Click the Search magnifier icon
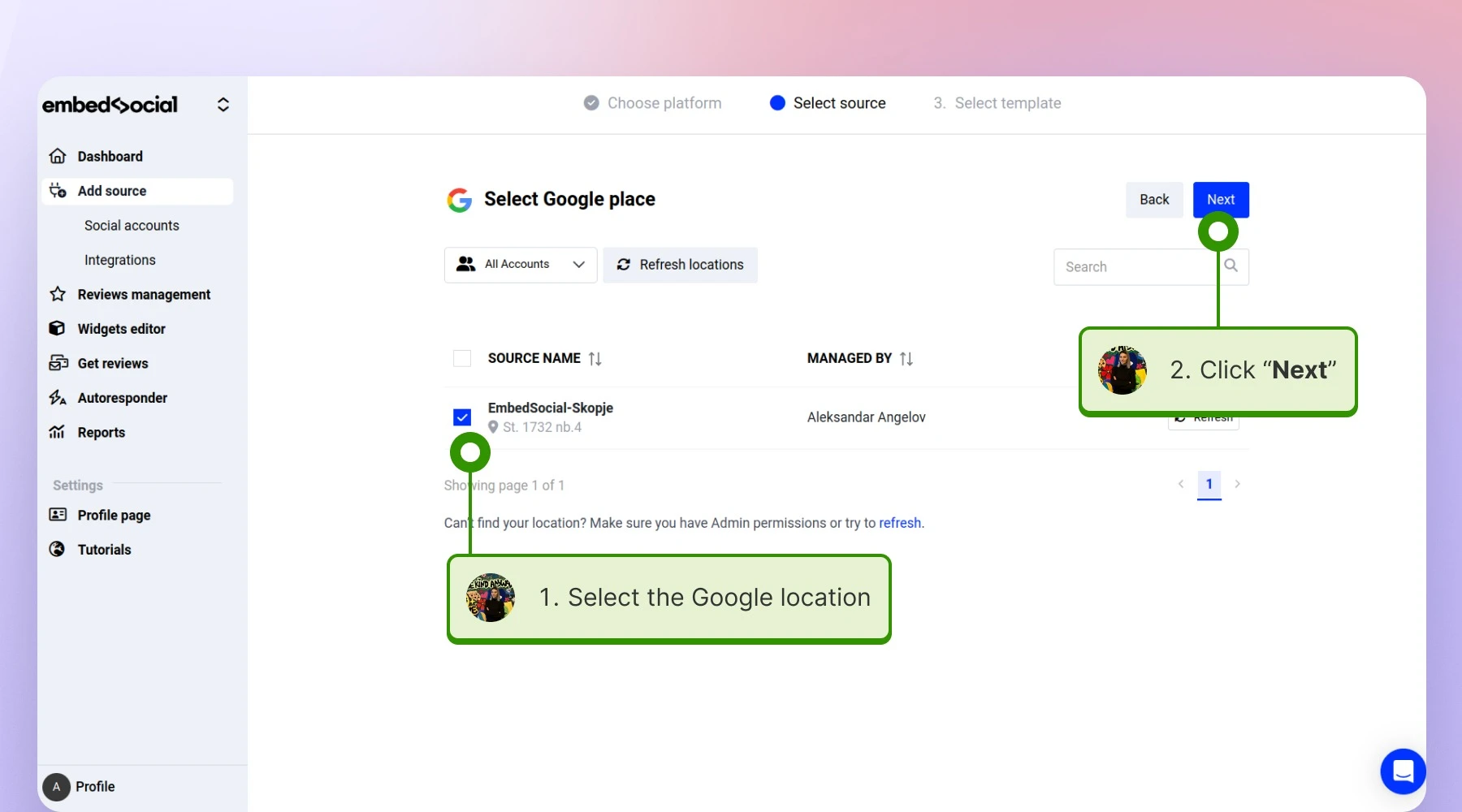1462x812 pixels. [x=1231, y=266]
